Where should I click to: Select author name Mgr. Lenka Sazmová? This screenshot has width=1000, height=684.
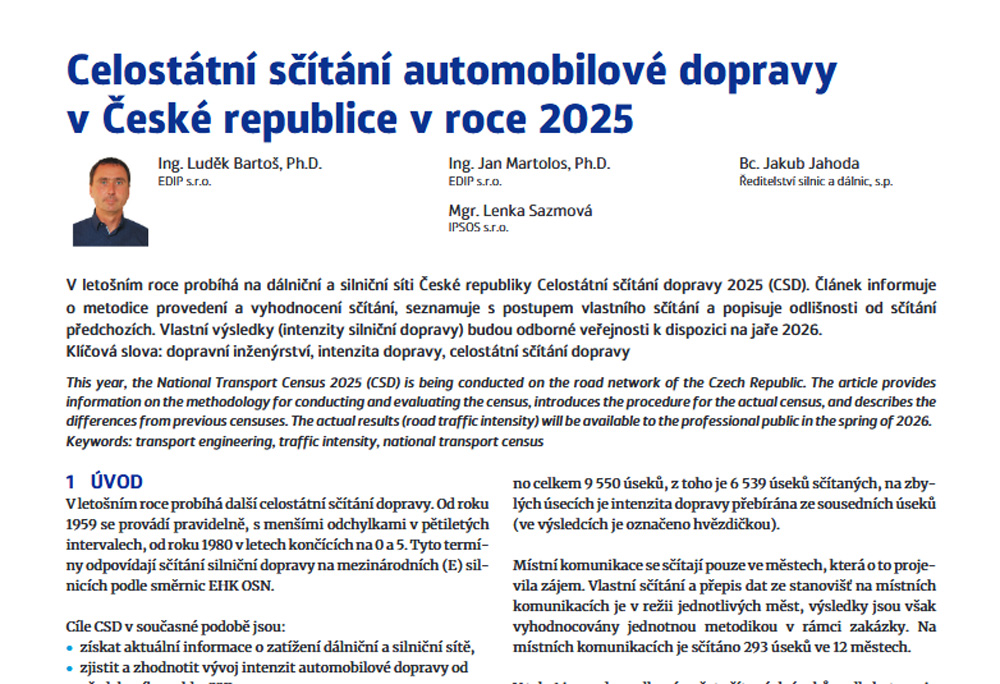(520, 210)
